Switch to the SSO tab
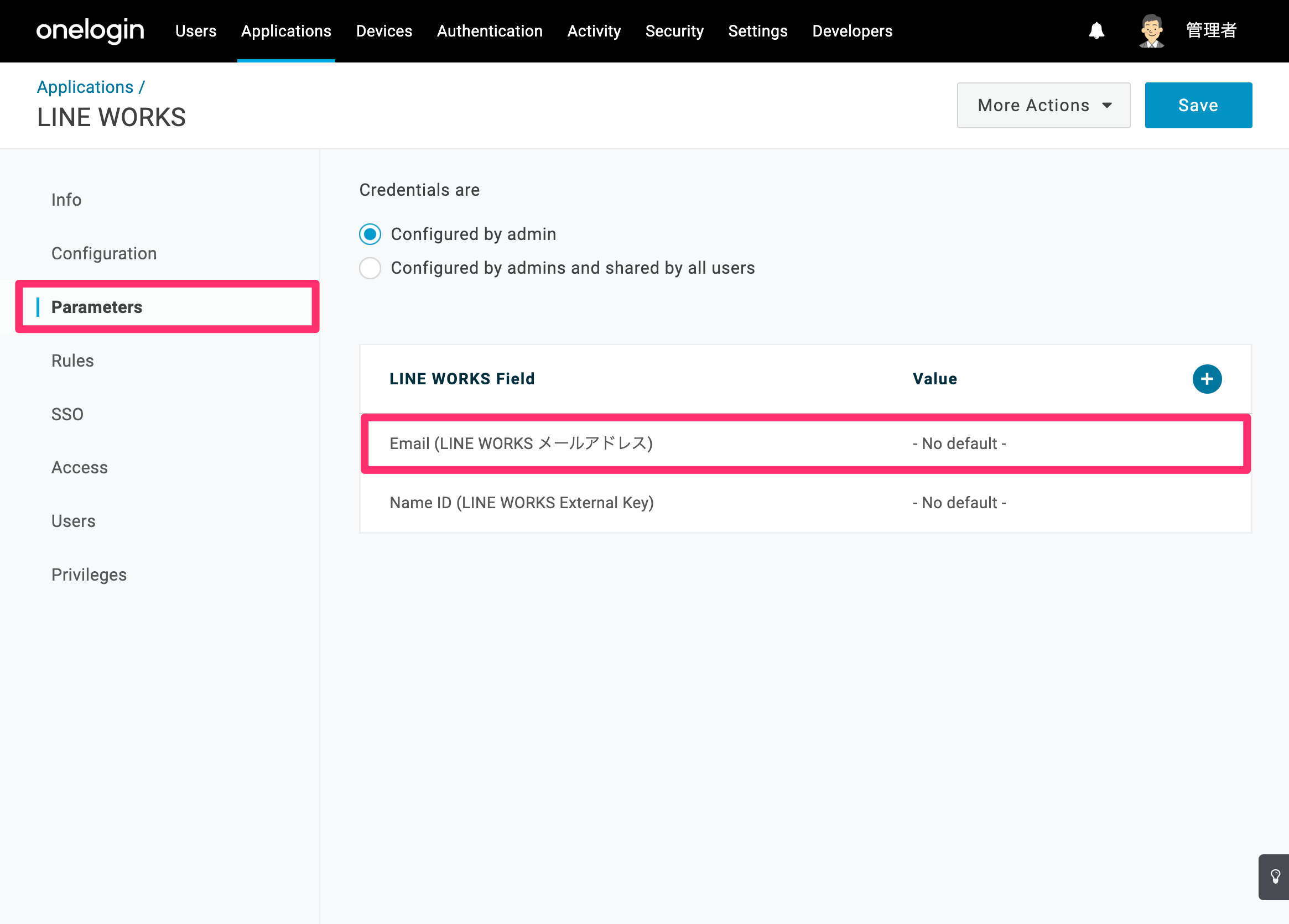This screenshot has width=1289, height=924. [x=67, y=414]
